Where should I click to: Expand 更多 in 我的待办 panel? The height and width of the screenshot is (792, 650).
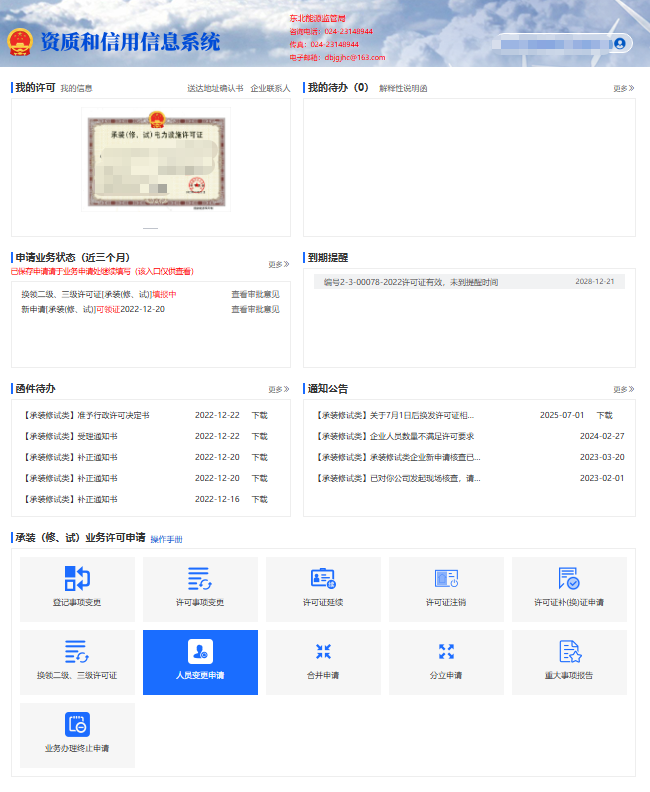tap(623, 89)
